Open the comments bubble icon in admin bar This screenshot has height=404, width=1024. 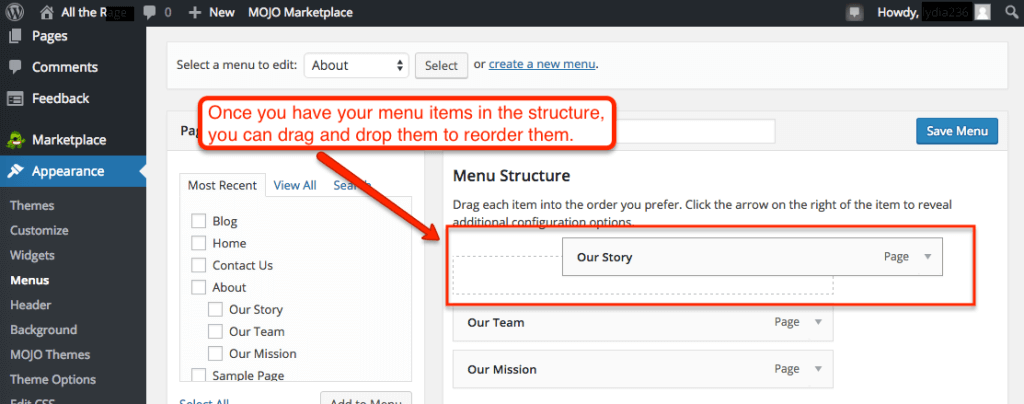click(x=150, y=12)
